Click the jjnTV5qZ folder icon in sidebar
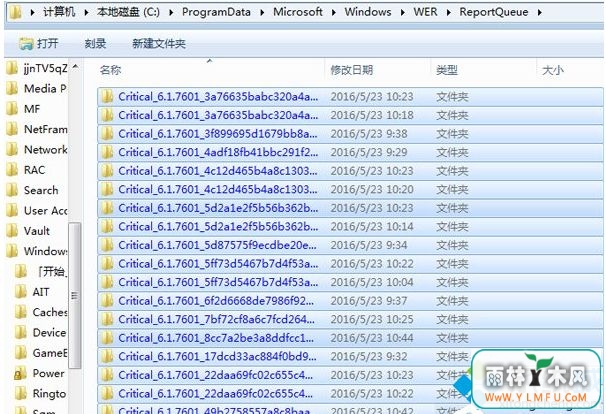 12,68
